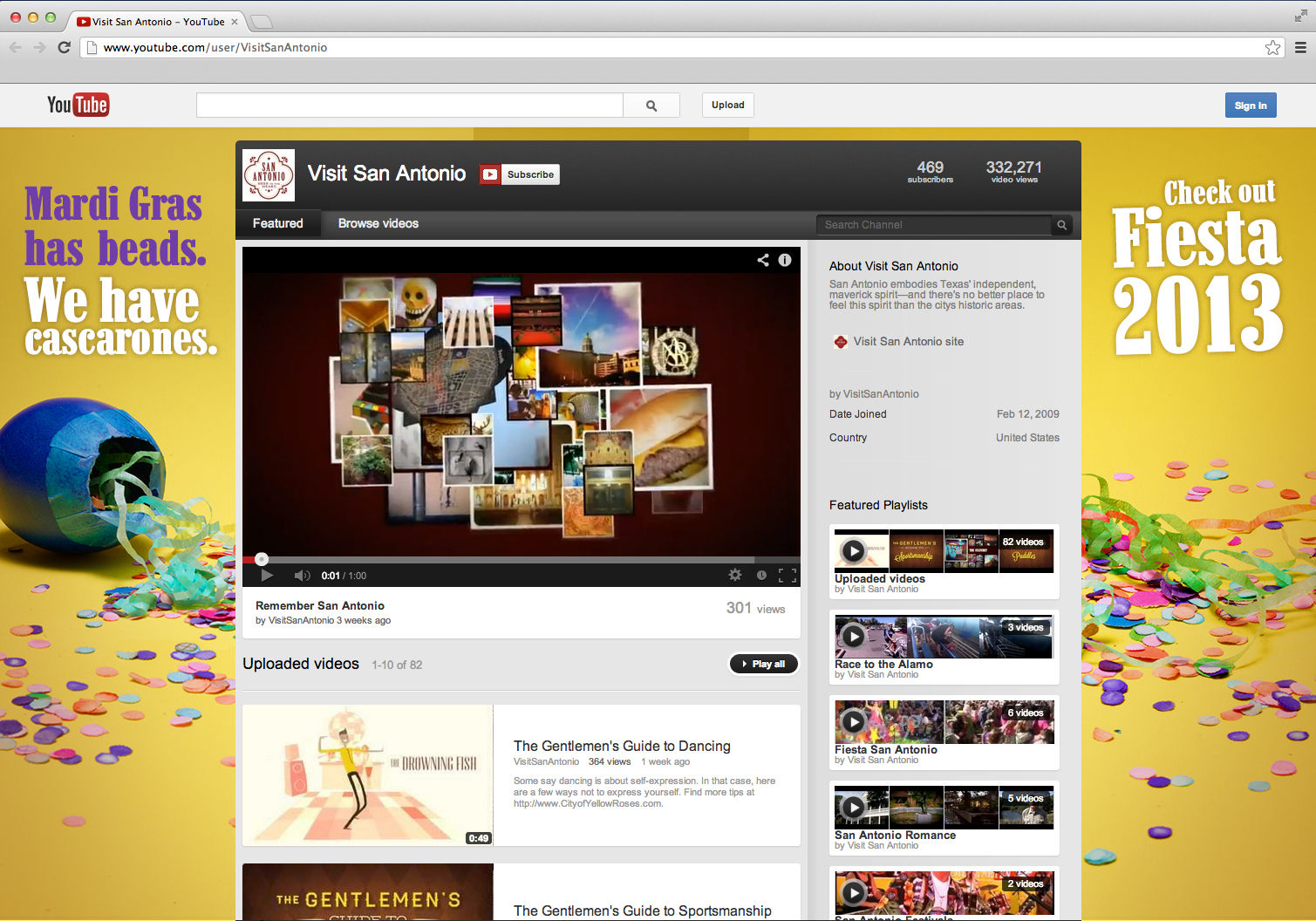Open The Gentlemen's Guide to Sportsmanship
Viewport: 1316px width, 921px height.
tap(643, 911)
